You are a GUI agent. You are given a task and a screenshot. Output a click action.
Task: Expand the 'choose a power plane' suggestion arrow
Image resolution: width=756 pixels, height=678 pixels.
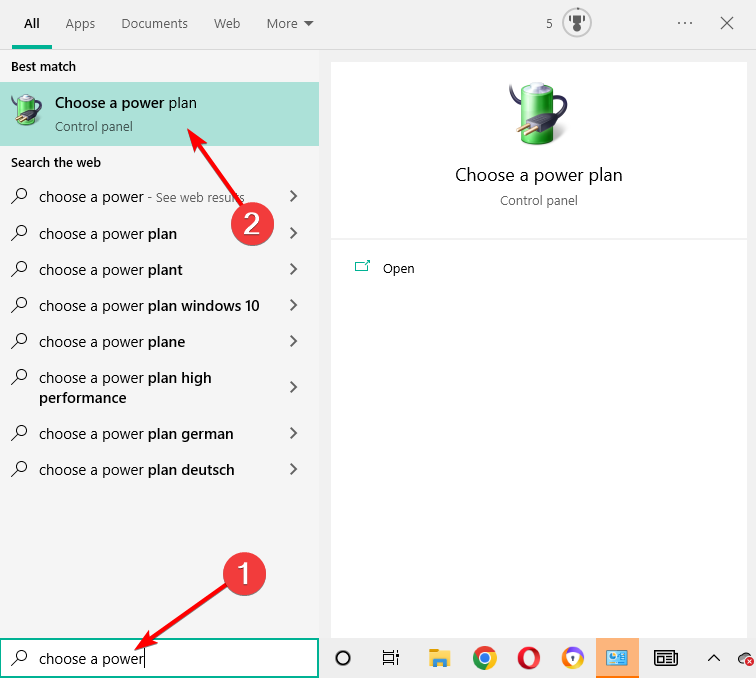click(293, 341)
